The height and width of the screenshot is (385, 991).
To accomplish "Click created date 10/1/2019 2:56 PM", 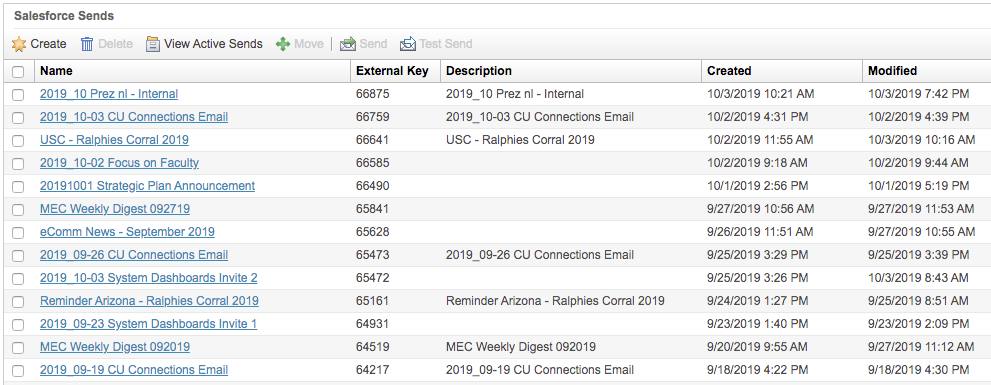I will (x=758, y=186).
